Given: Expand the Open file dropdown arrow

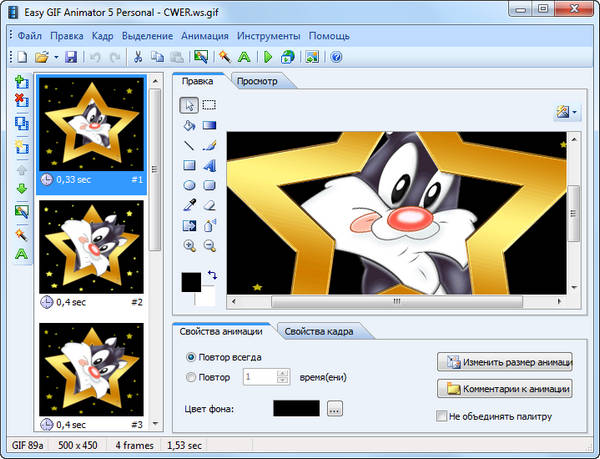Looking at the screenshot, I should 56,58.
